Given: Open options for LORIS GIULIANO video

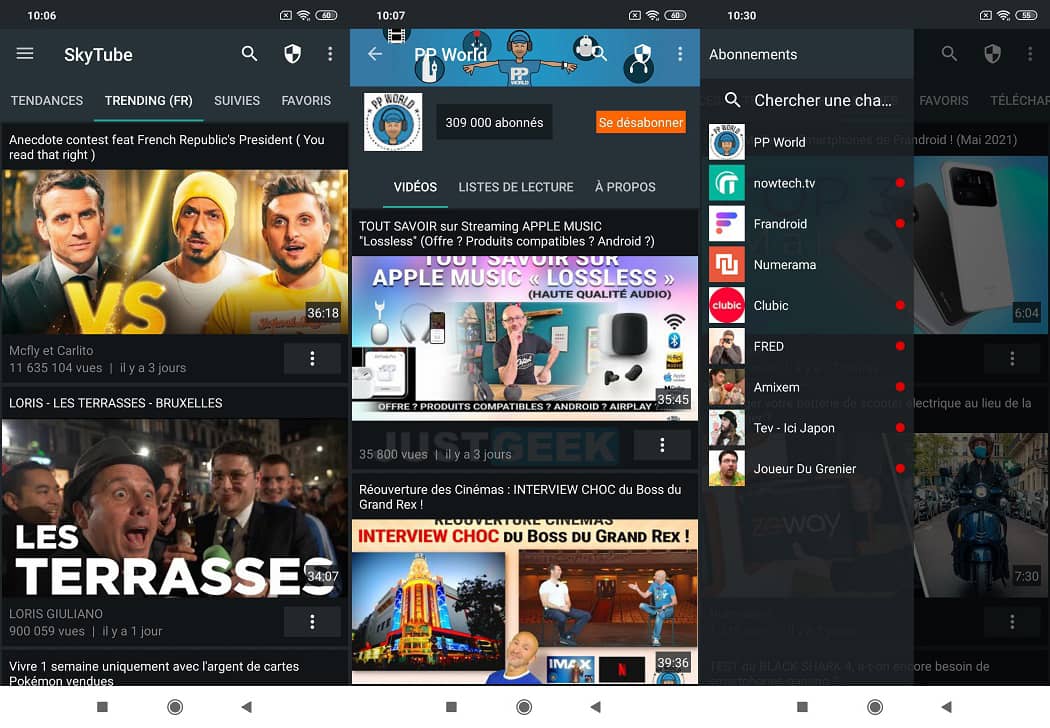Looking at the screenshot, I should pos(312,622).
